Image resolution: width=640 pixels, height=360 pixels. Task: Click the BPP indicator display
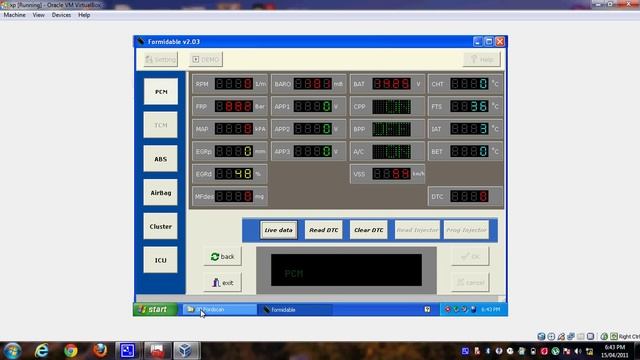pos(391,129)
